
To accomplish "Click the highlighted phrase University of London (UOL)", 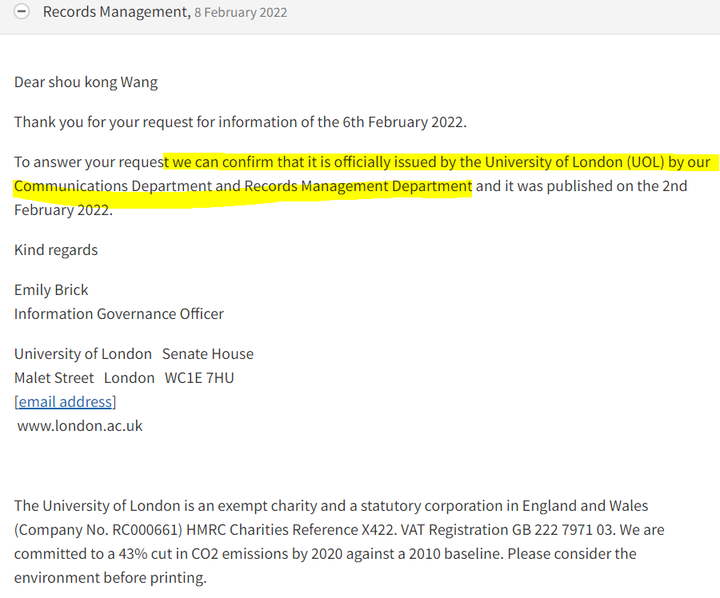I will [574, 162].
